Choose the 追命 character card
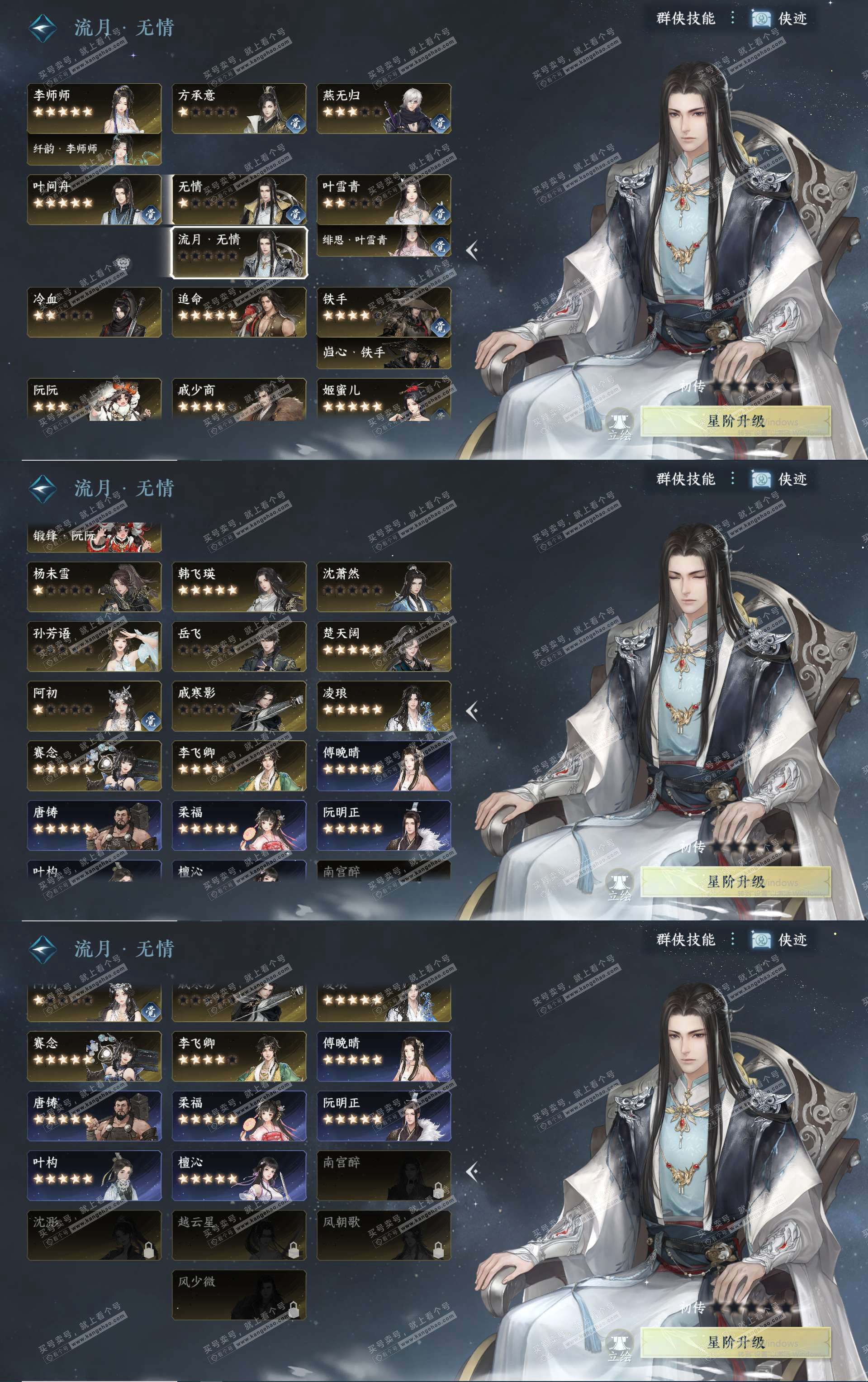This screenshot has height=1382, width=868. point(239,312)
